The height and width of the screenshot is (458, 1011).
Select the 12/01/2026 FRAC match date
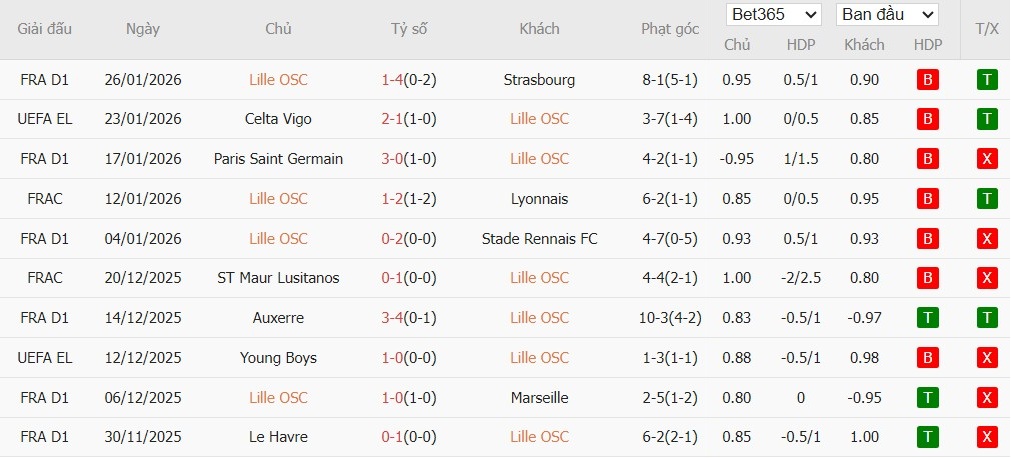pyautogui.click(x=143, y=199)
